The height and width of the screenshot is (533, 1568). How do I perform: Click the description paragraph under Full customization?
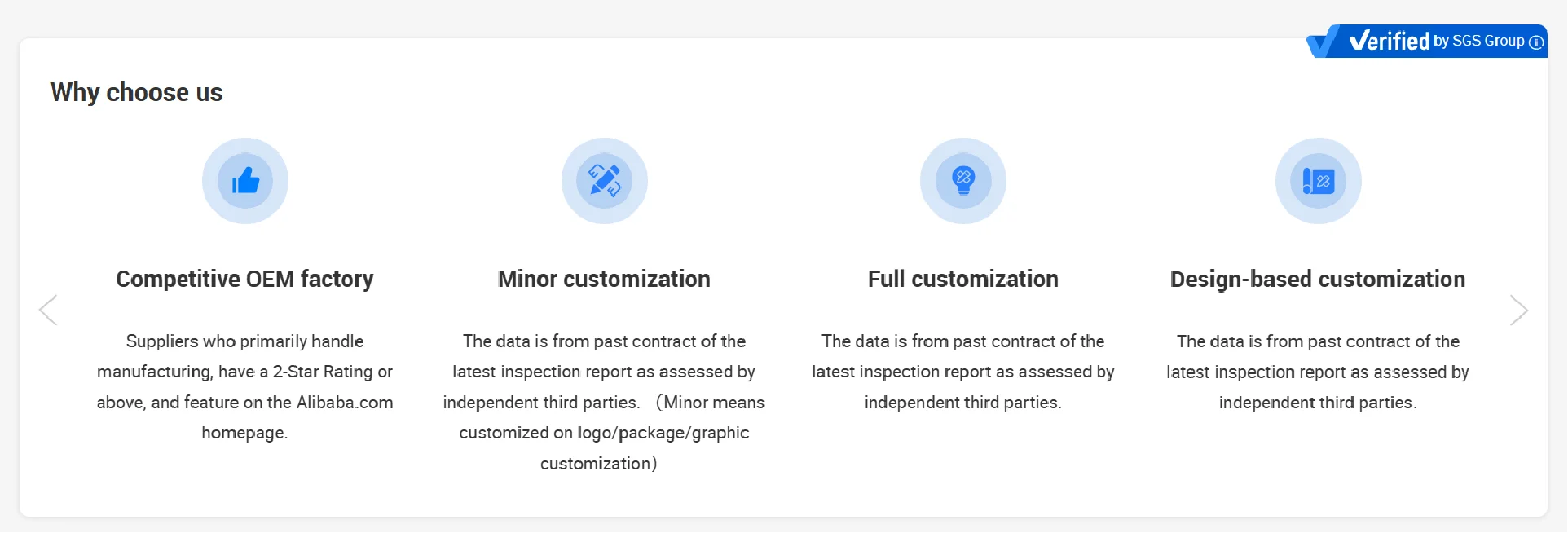962,372
